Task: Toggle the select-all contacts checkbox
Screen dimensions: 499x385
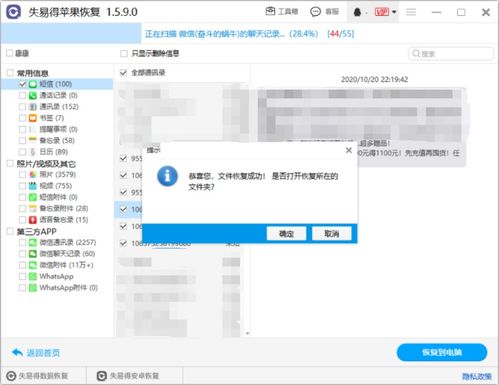Action: [x=123, y=73]
